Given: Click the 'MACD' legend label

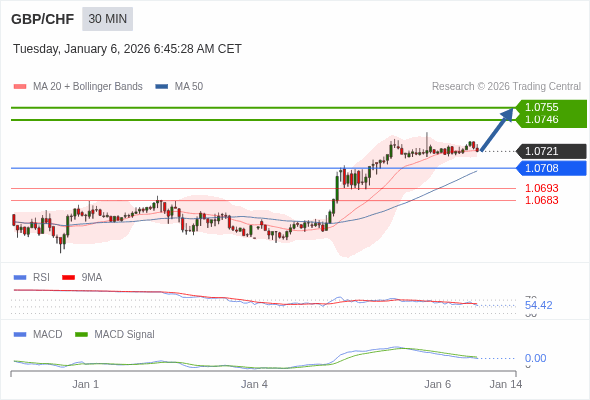Looking at the screenshot, I should [48, 335].
